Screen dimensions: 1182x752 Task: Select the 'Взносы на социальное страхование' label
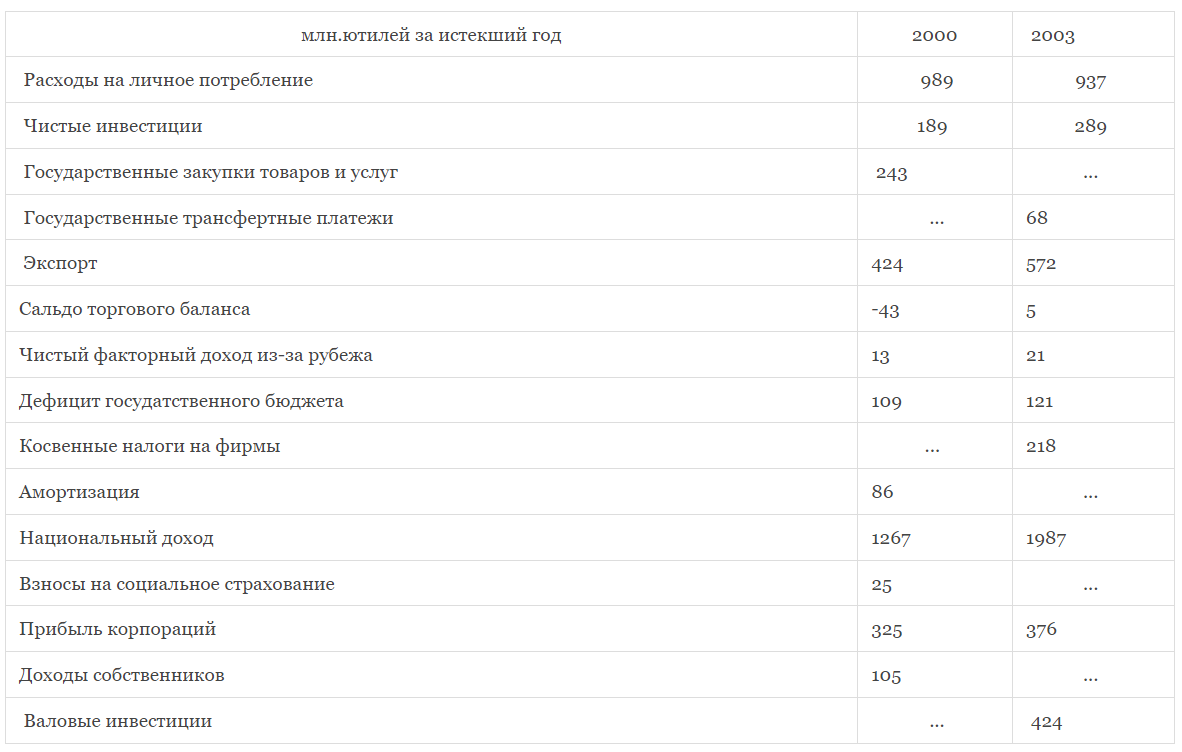click(x=177, y=584)
